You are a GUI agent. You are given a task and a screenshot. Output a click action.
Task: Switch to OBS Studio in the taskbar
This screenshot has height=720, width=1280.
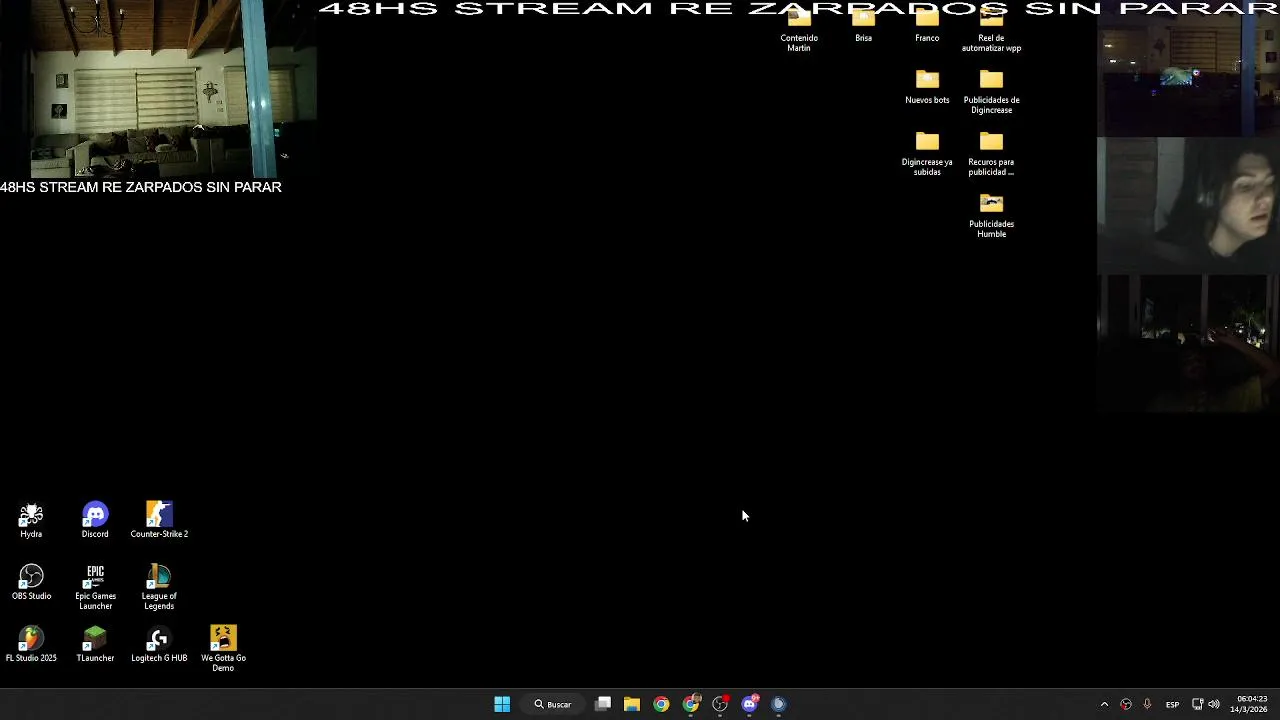point(720,704)
